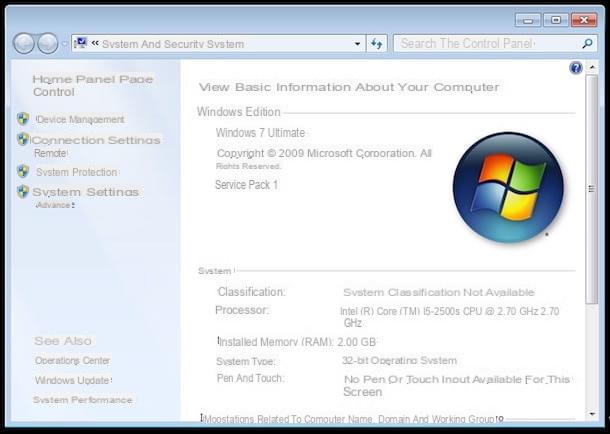
Task: Click the shield icon beside System Settings
Action: (23, 191)
